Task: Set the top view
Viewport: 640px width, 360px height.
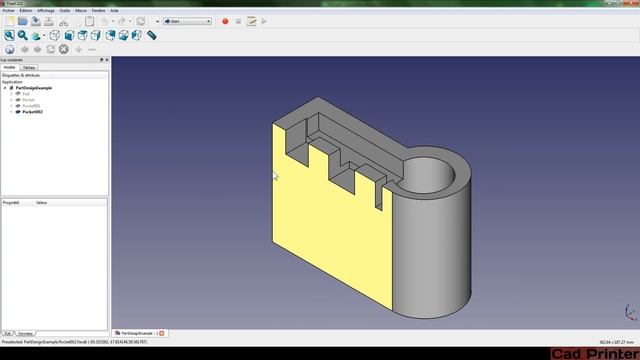Action: pos(82,36)
